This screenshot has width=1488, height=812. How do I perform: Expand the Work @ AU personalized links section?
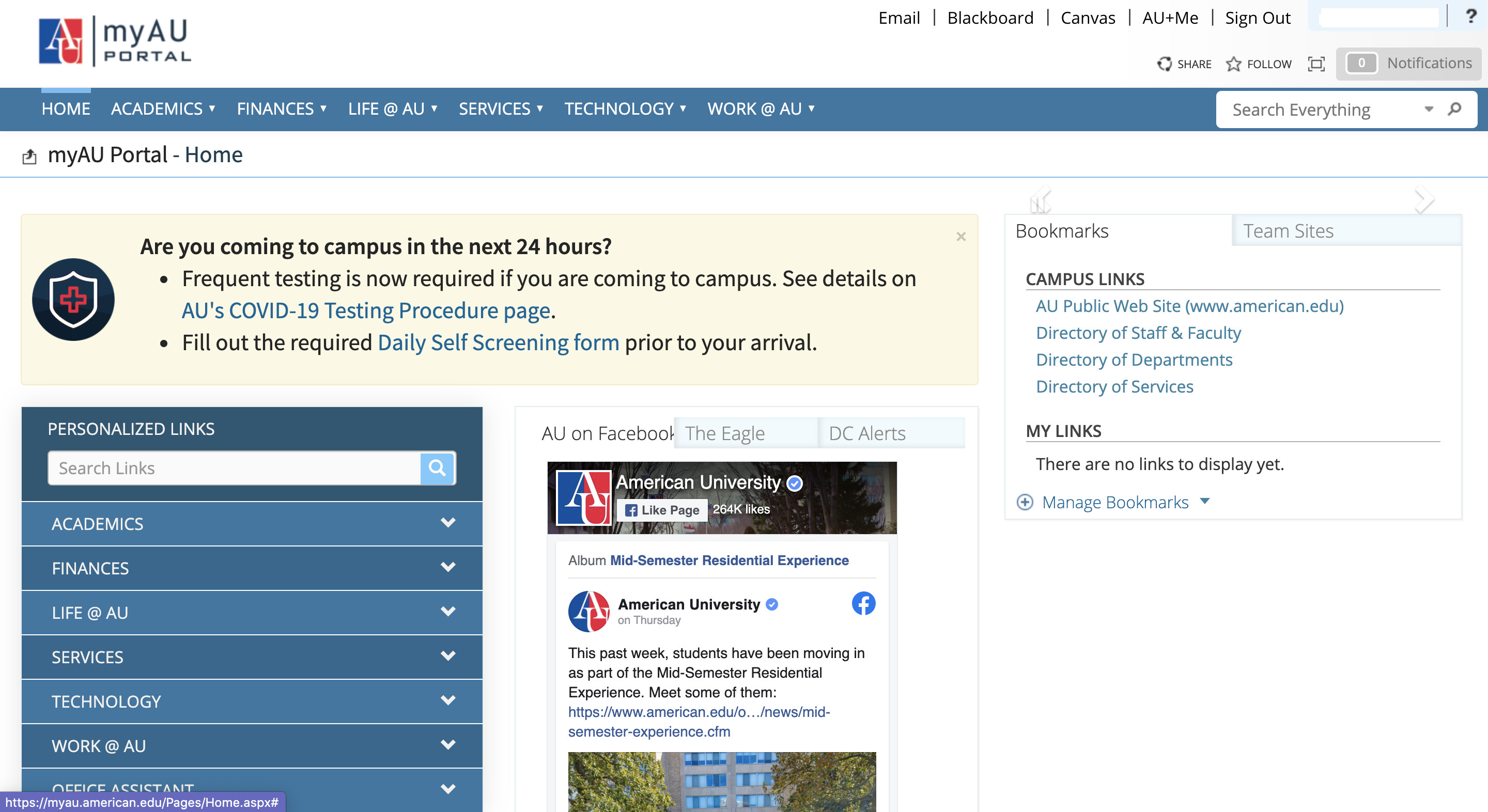coord(252,746)
